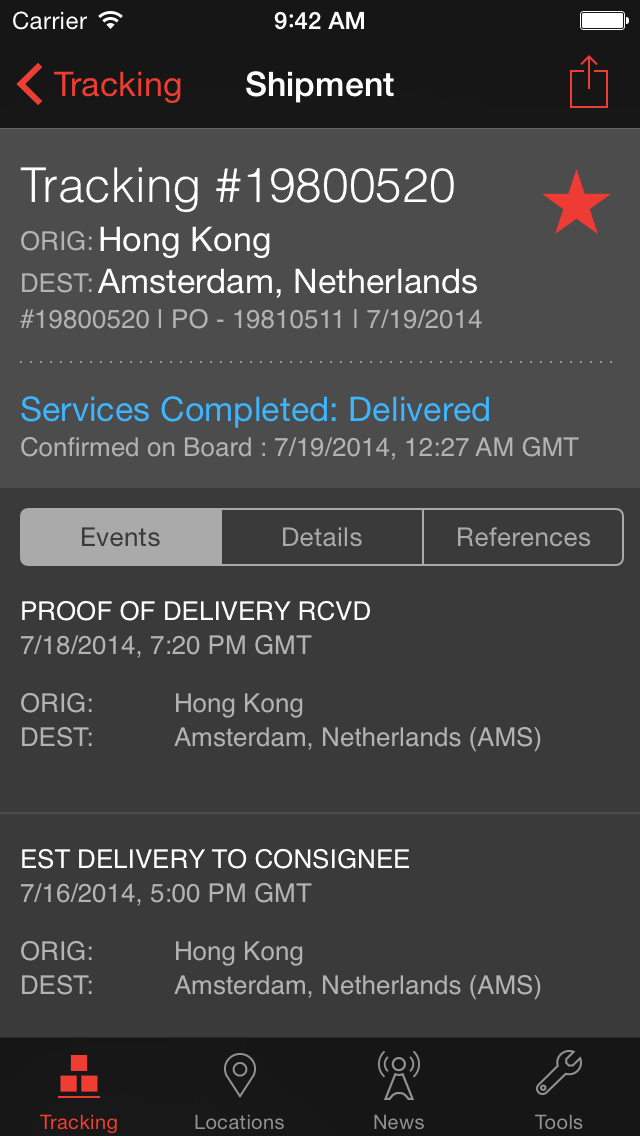
Task: Open the Tracking tab boxes icon
Action: tap(79, 1076)
